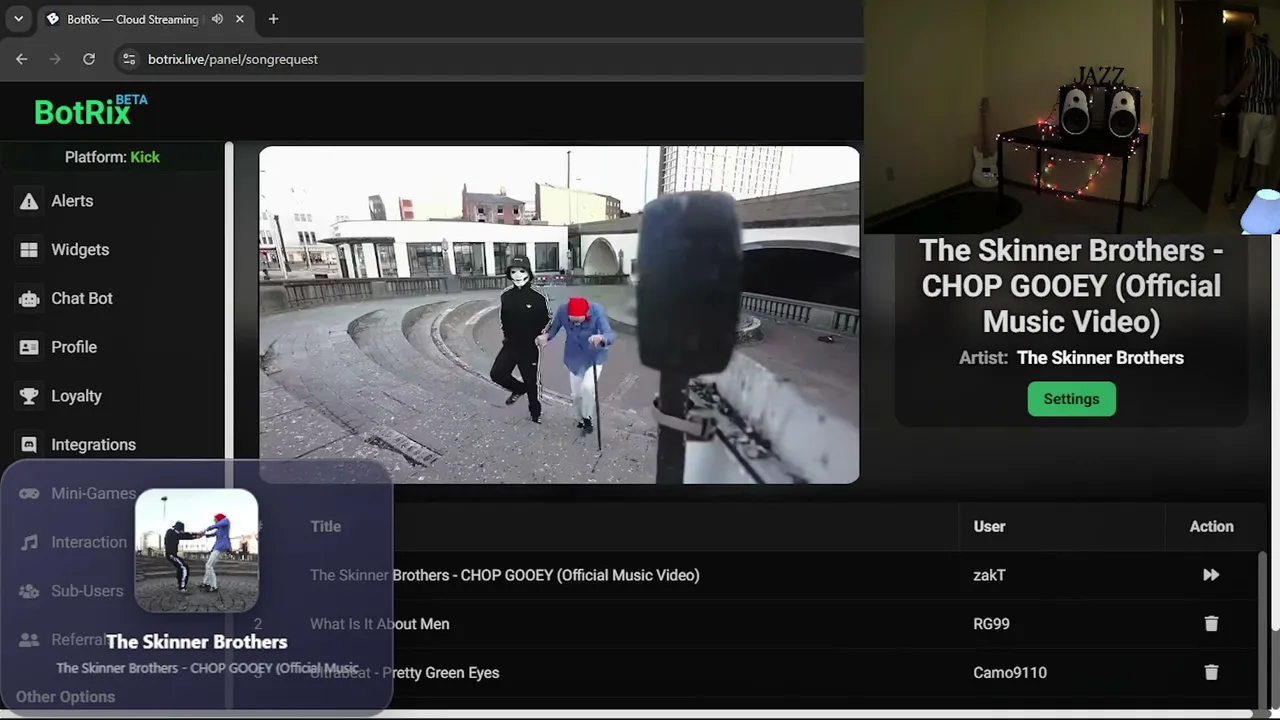The image size is (1280, 720).
Task: Click the BotRix BETA logo
Action: coord(90,111)
